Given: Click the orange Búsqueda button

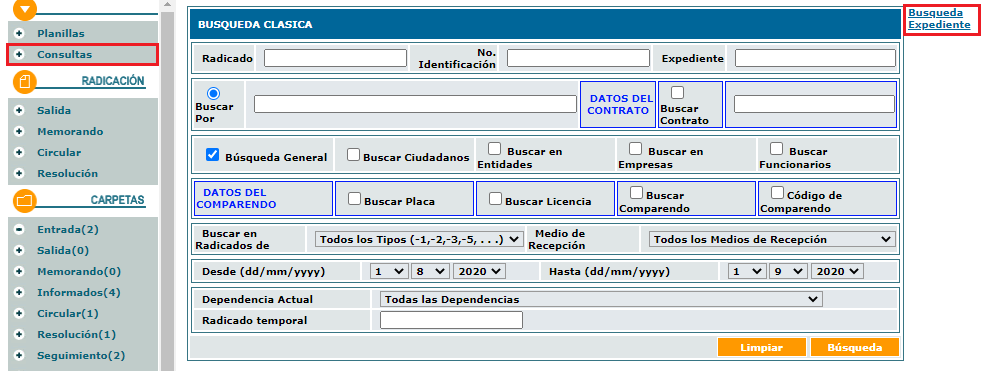Looking at the screenshot, I should 854,347.
